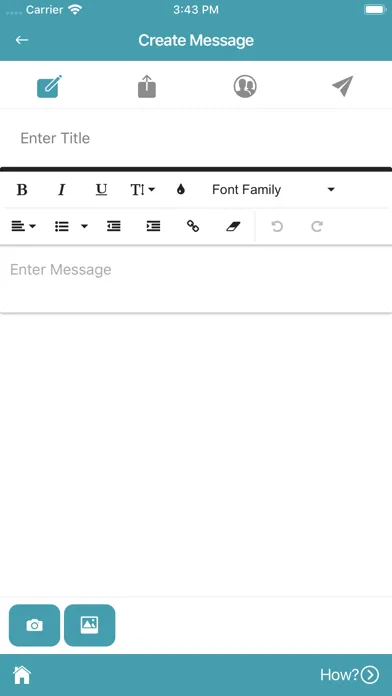The image size is (392, 696).
Task: Toggle italic formatting
Action: pyautogui.click(x=62, y=190)
